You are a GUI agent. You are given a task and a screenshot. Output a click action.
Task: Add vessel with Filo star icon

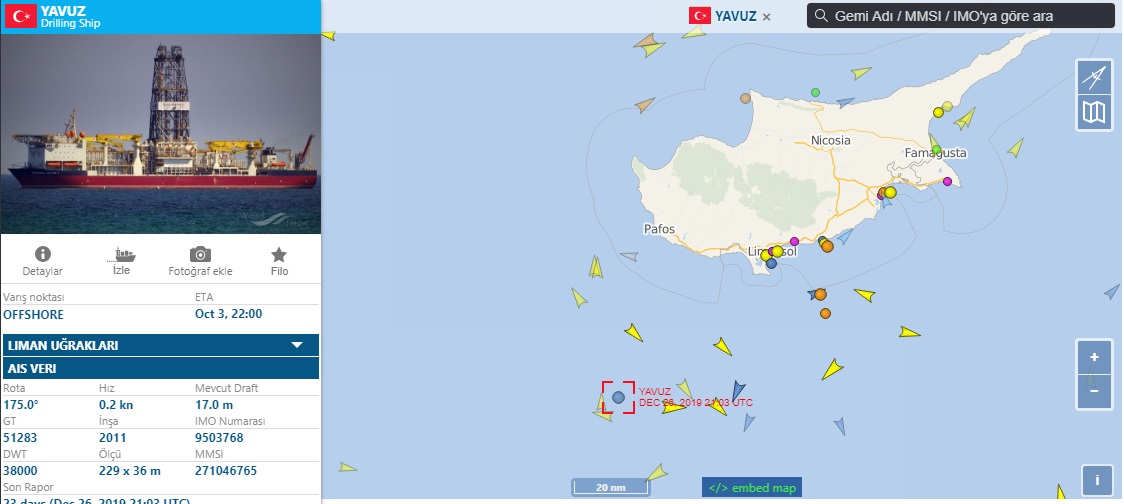279,255
